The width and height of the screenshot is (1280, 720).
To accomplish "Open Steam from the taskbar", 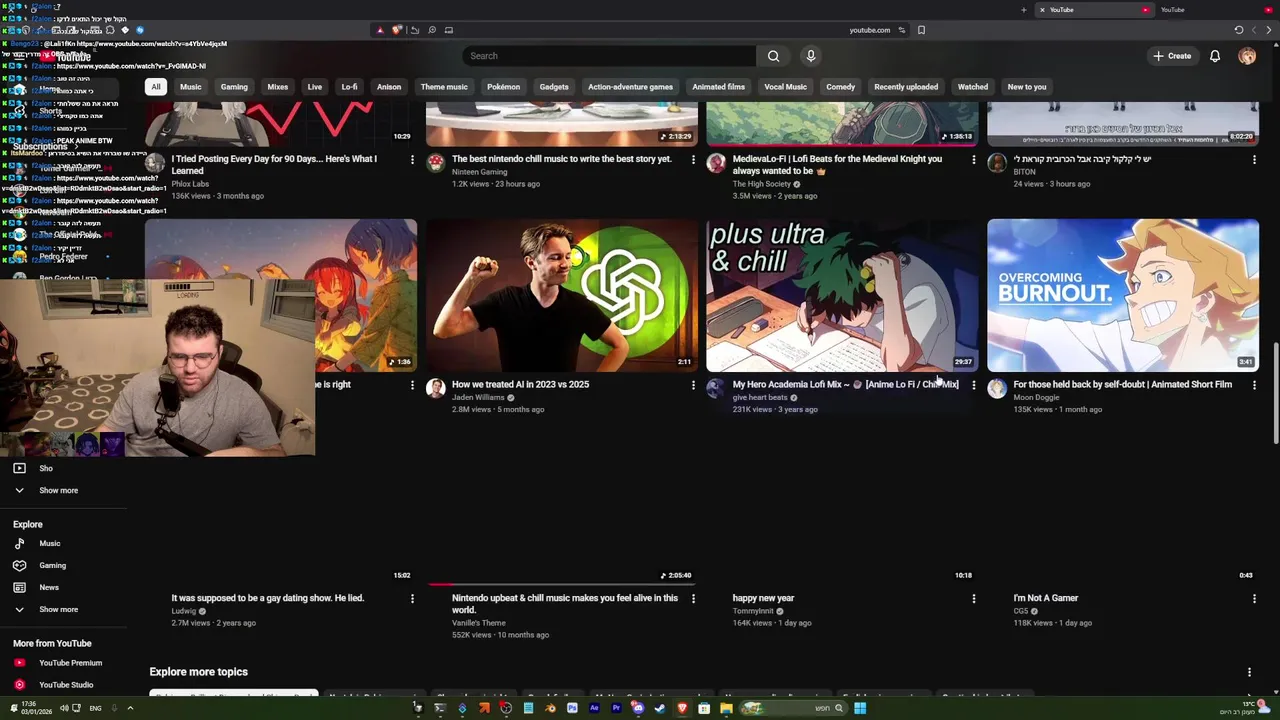I will click(x=660, y=708).
